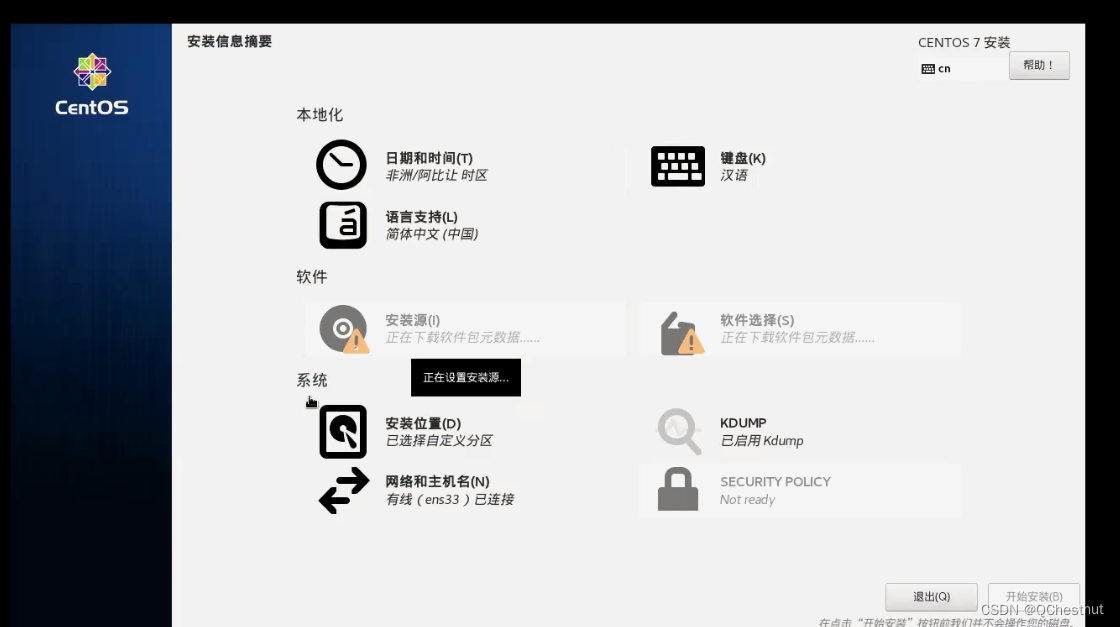
Task: Click the CentOS logo in sidebar
Action: point(92,84)
